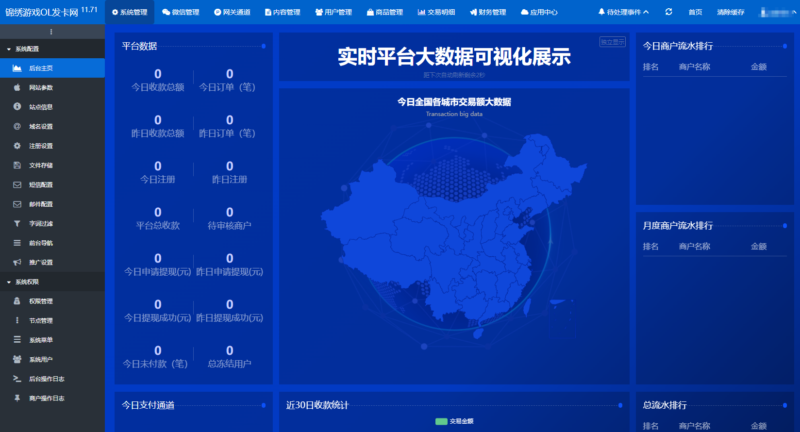Click the vertical dots icon for 节点管理
This screenshot has height=432, width=800.
tap(17, 320)
